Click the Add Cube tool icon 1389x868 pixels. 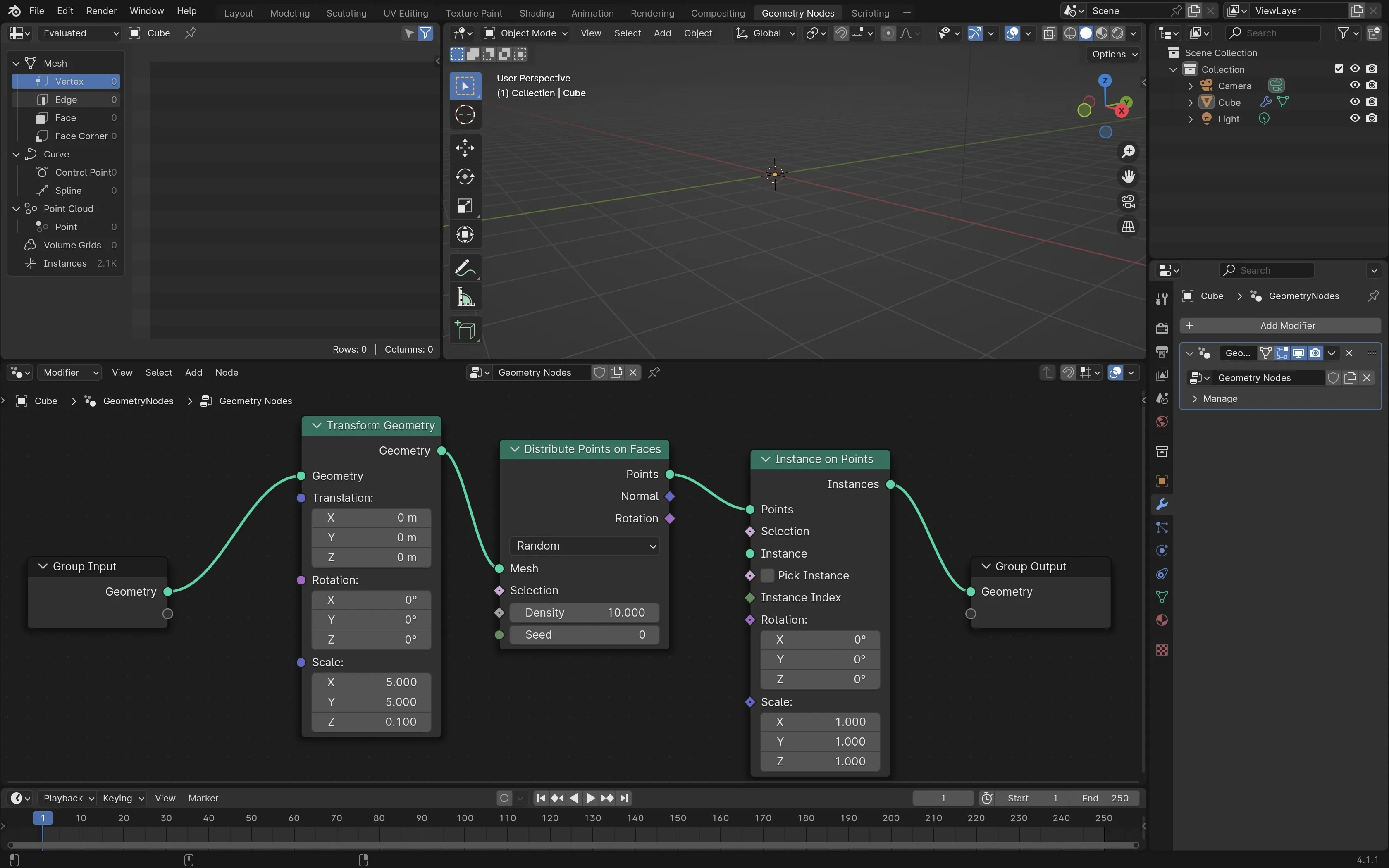pos(464,331)
